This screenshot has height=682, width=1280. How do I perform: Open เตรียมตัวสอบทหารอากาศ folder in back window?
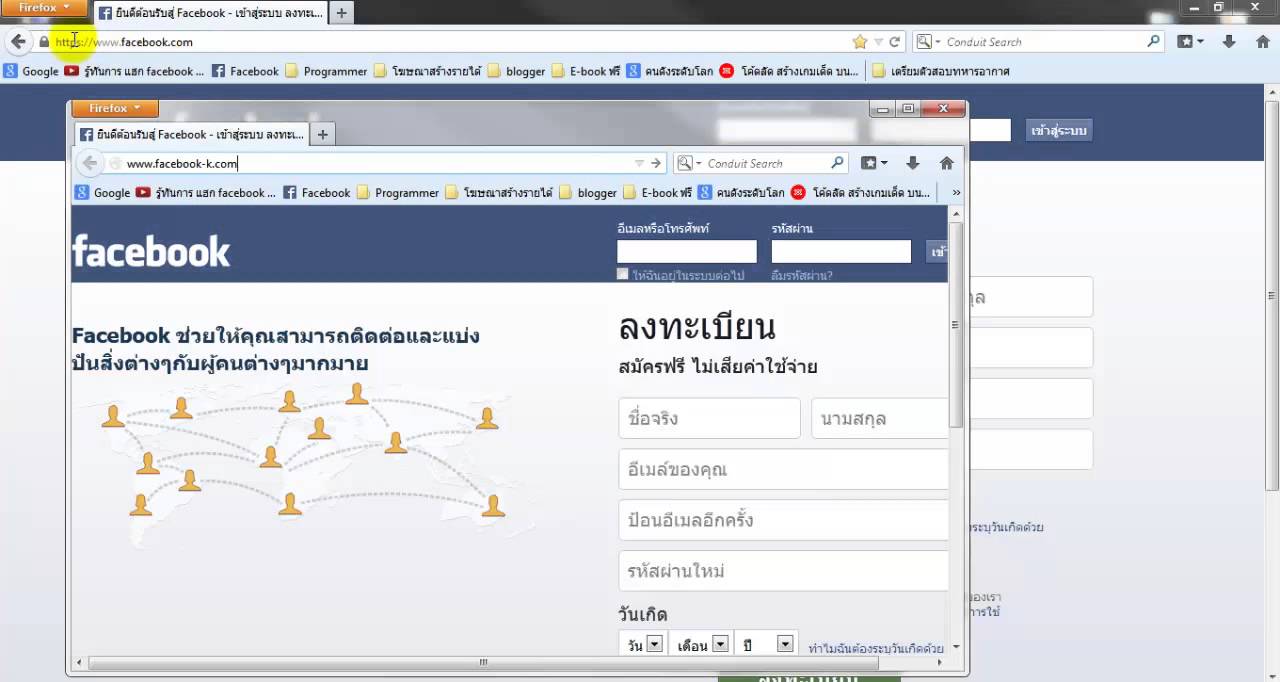pyautogui.click(x=941, y=71)
